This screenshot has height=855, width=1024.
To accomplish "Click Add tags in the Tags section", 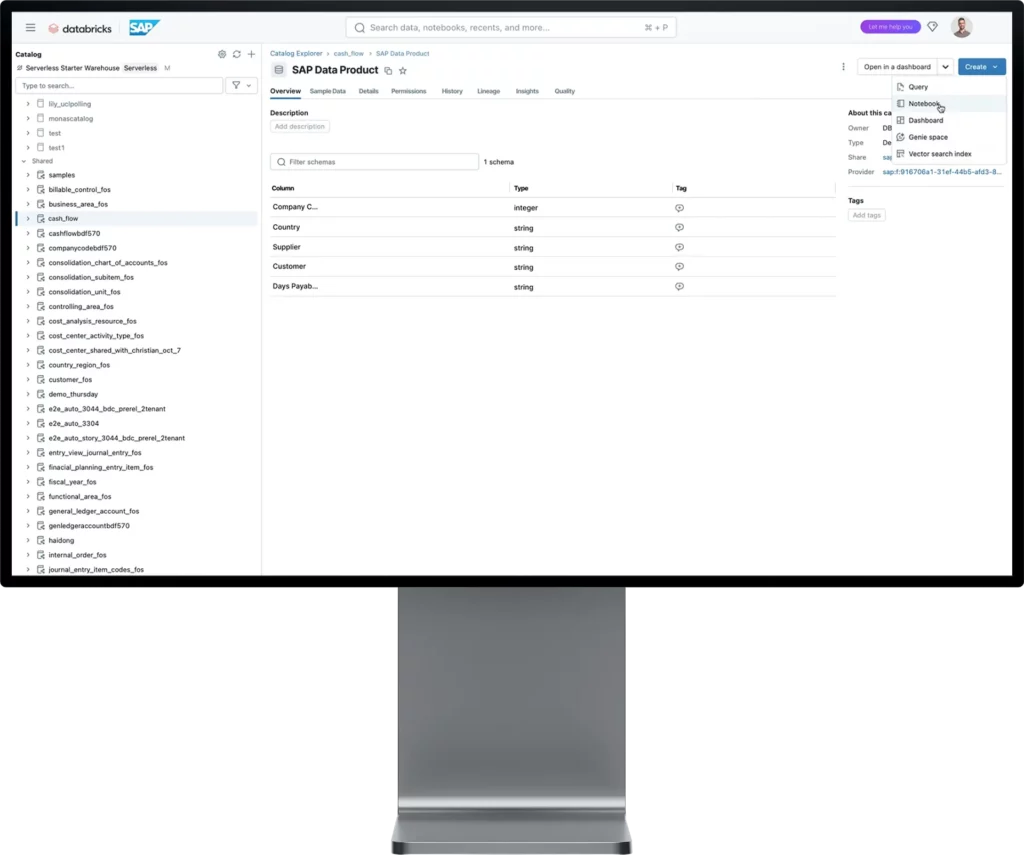I will click(x=866, y=214).
